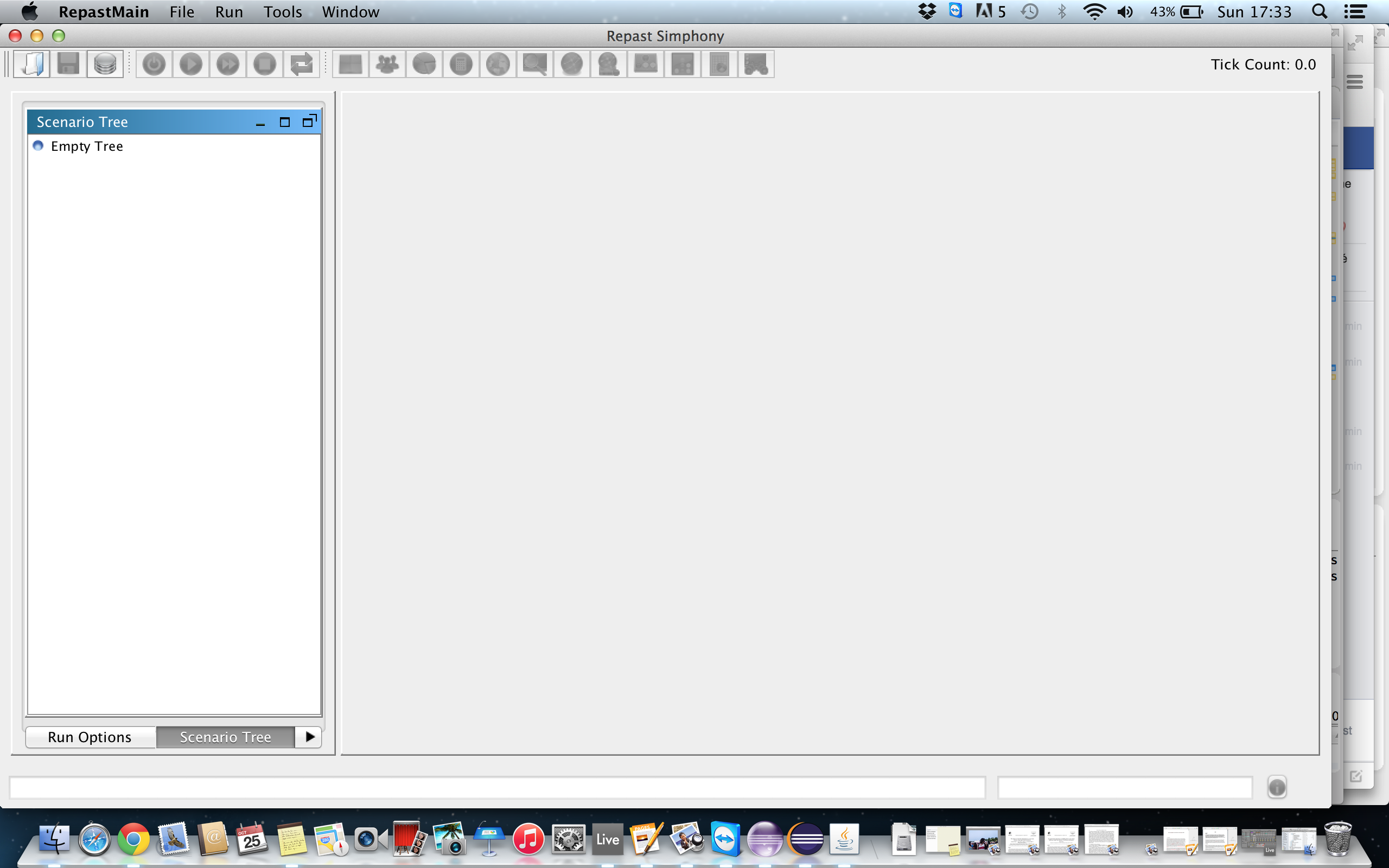
Task: Click the round line-graph toolbar icon
Action: [572, 63]
